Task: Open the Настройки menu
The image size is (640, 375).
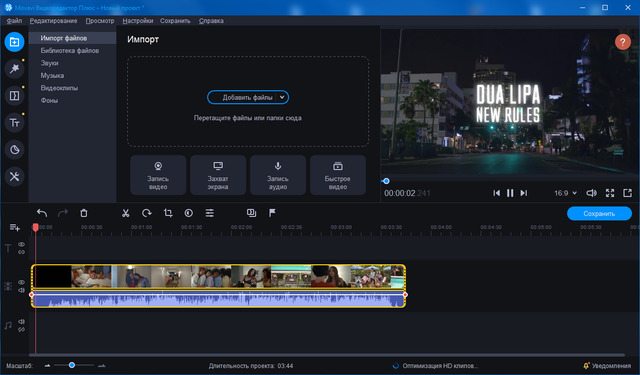Action: tap(138, 21)
